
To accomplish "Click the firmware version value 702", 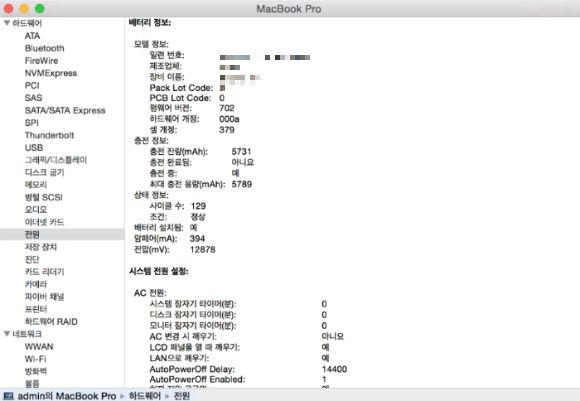I will click(x=227, y=108).
